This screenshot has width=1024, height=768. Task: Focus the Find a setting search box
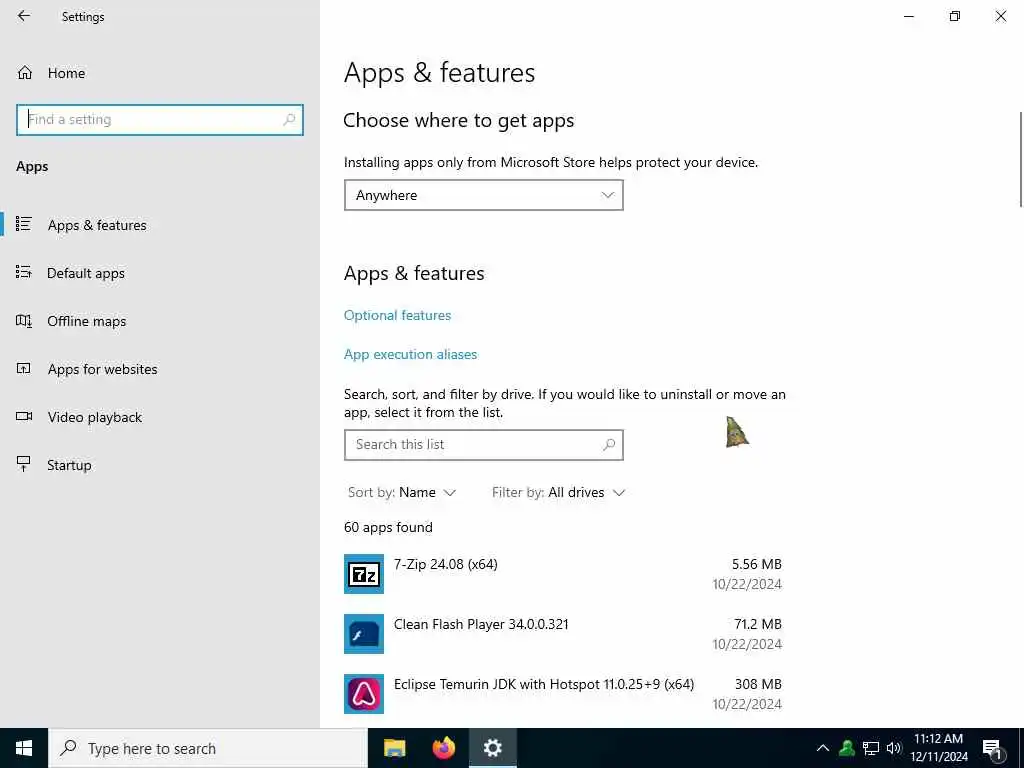(159, 120)
